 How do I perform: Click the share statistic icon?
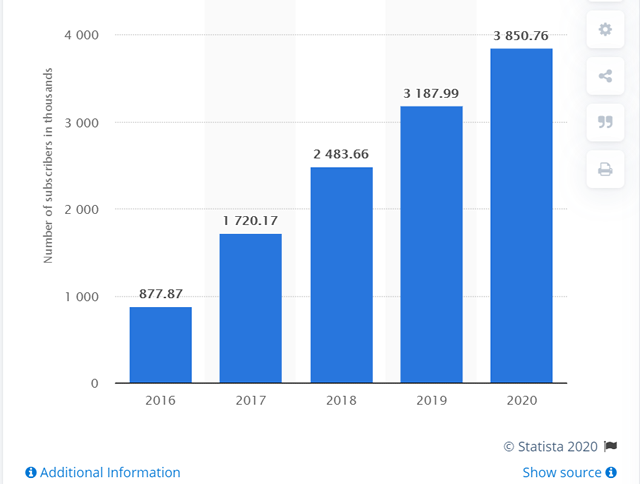604,76
